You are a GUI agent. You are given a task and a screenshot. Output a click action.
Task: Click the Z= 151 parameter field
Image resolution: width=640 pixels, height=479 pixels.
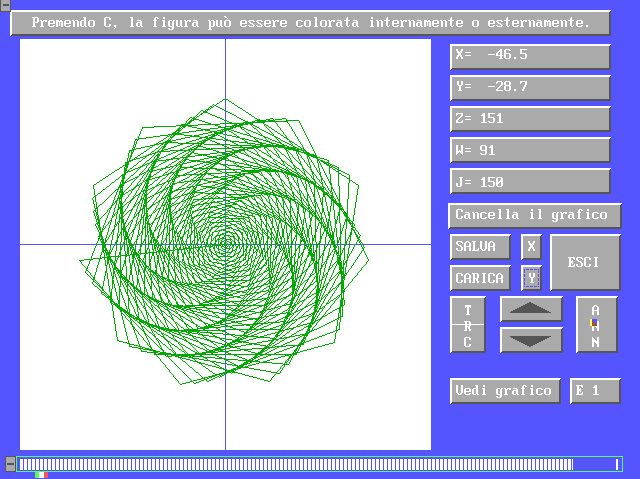530,119
